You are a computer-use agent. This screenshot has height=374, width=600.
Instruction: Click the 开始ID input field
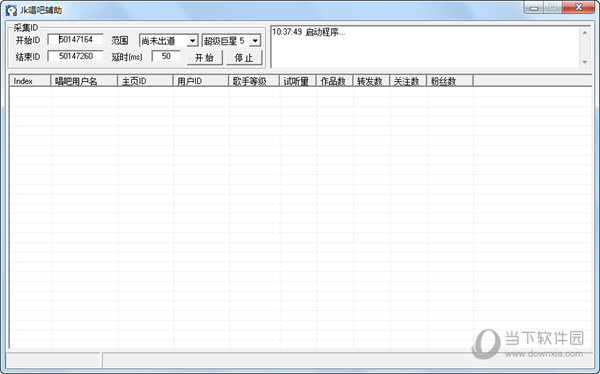pyautogui.click(x=75, y=39)
